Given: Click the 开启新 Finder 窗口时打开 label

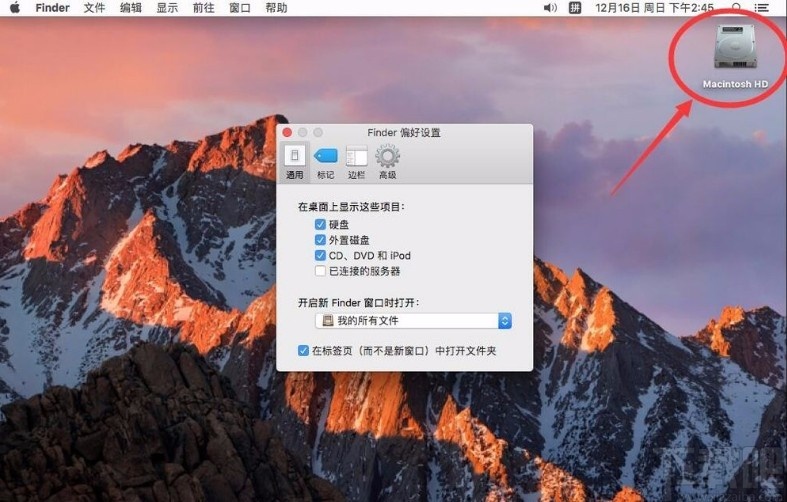Looking at the screenshot, I should [359, 303].
